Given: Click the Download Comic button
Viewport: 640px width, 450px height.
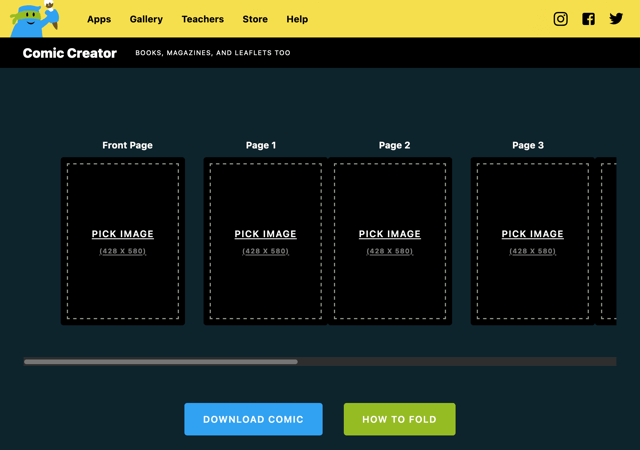Looking at the screenshot, I should [253, 419].
